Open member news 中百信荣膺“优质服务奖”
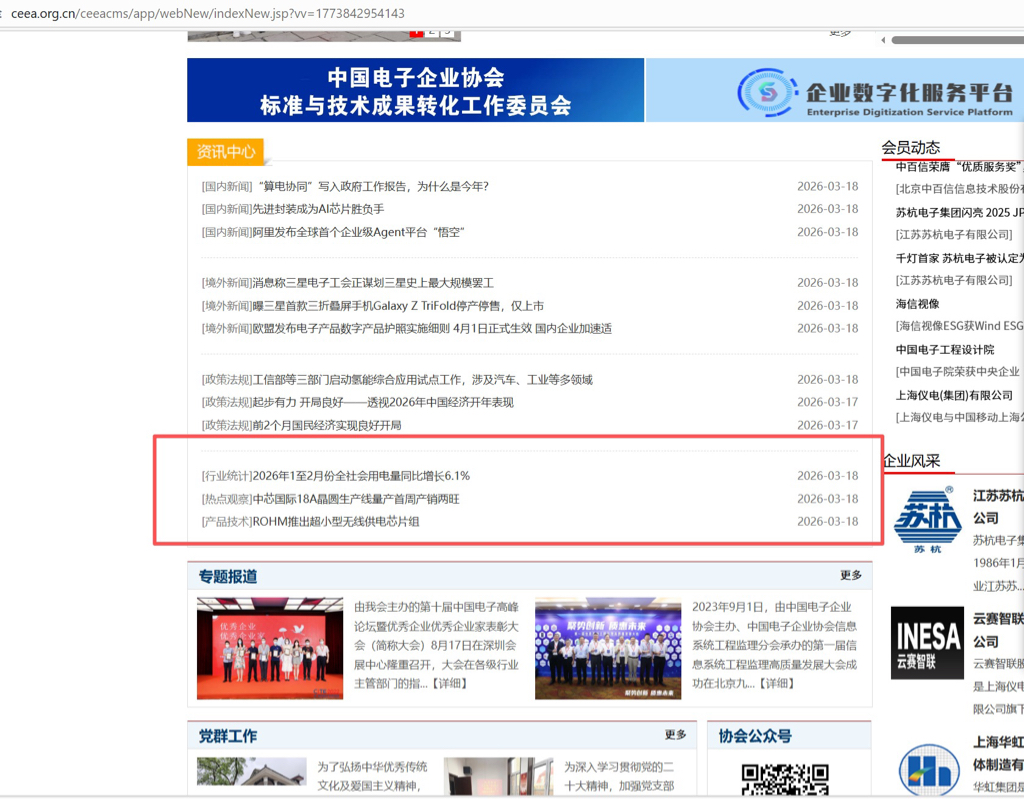 coord(959,167)
